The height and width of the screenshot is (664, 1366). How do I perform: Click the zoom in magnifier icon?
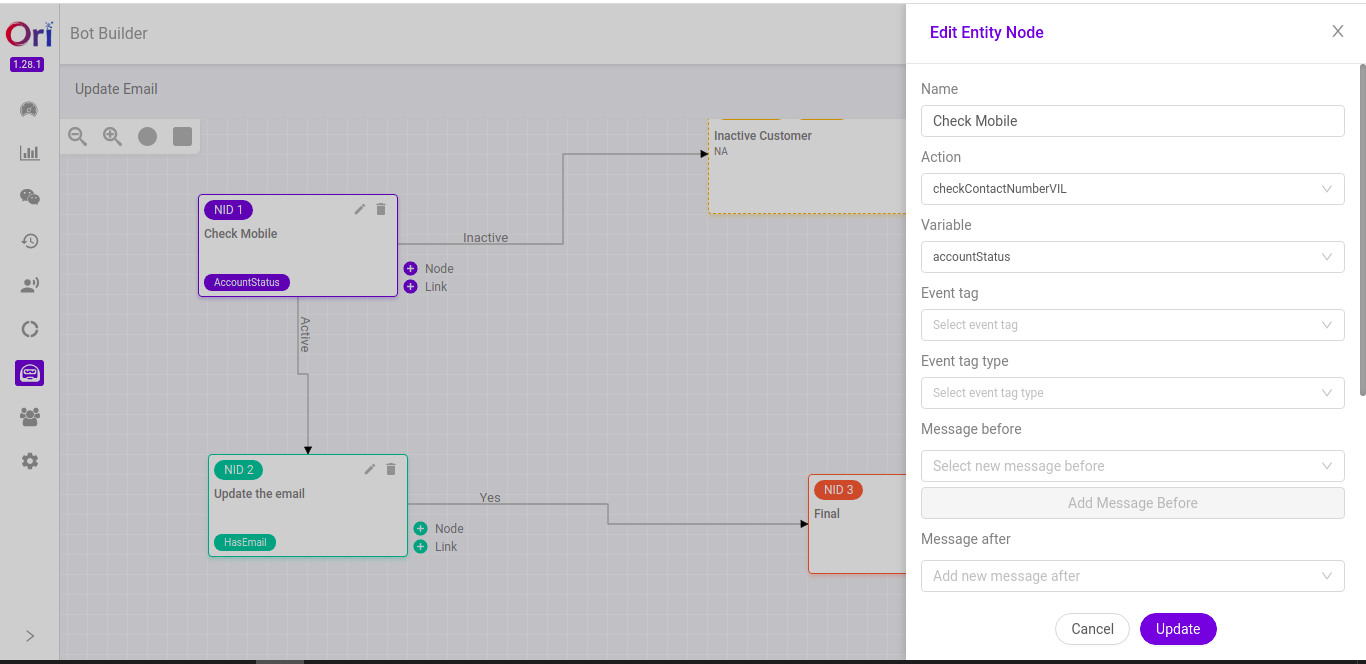click(112, 137)
